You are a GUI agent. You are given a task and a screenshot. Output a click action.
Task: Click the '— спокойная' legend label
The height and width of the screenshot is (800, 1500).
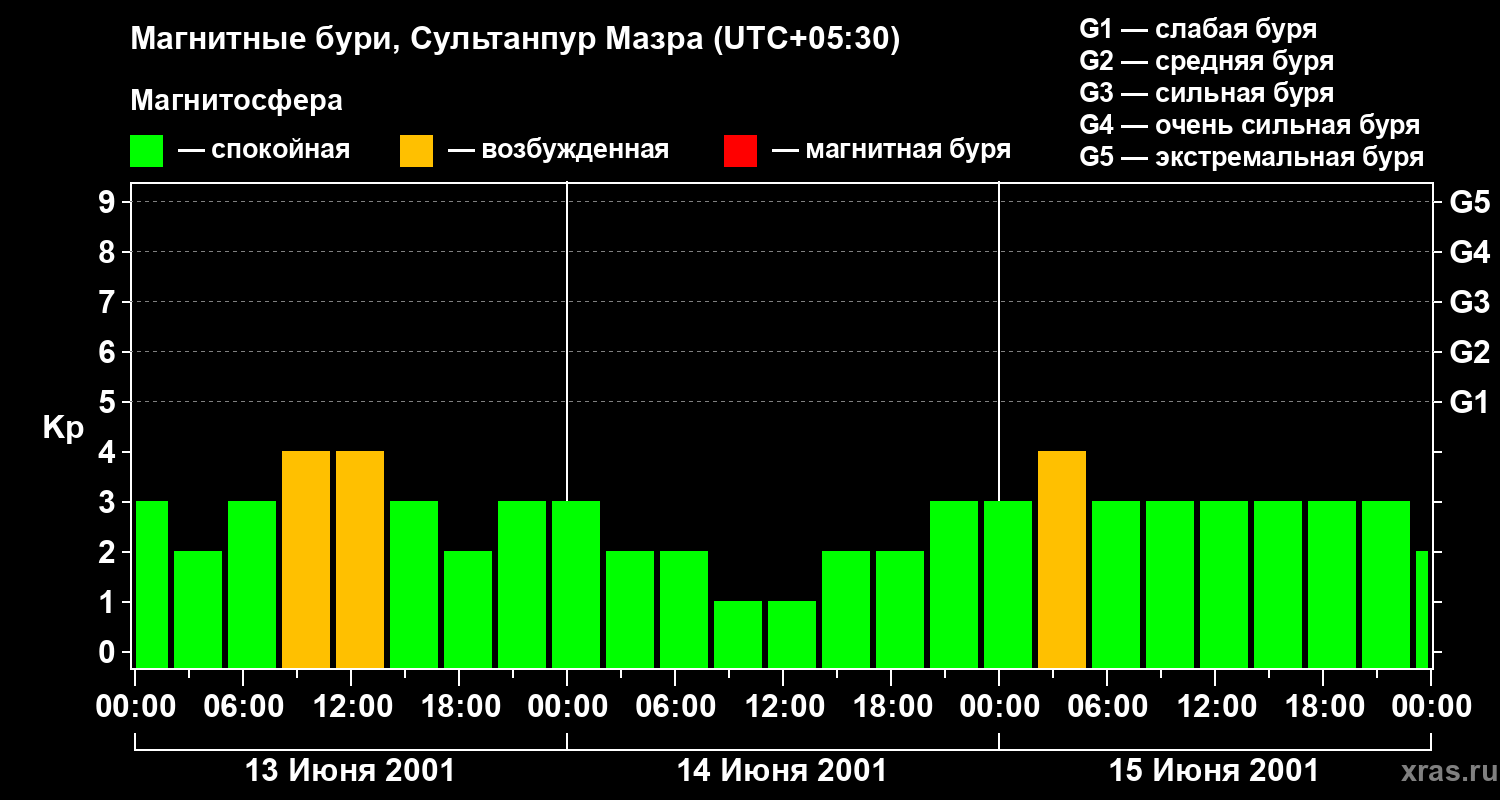point(264,151)
